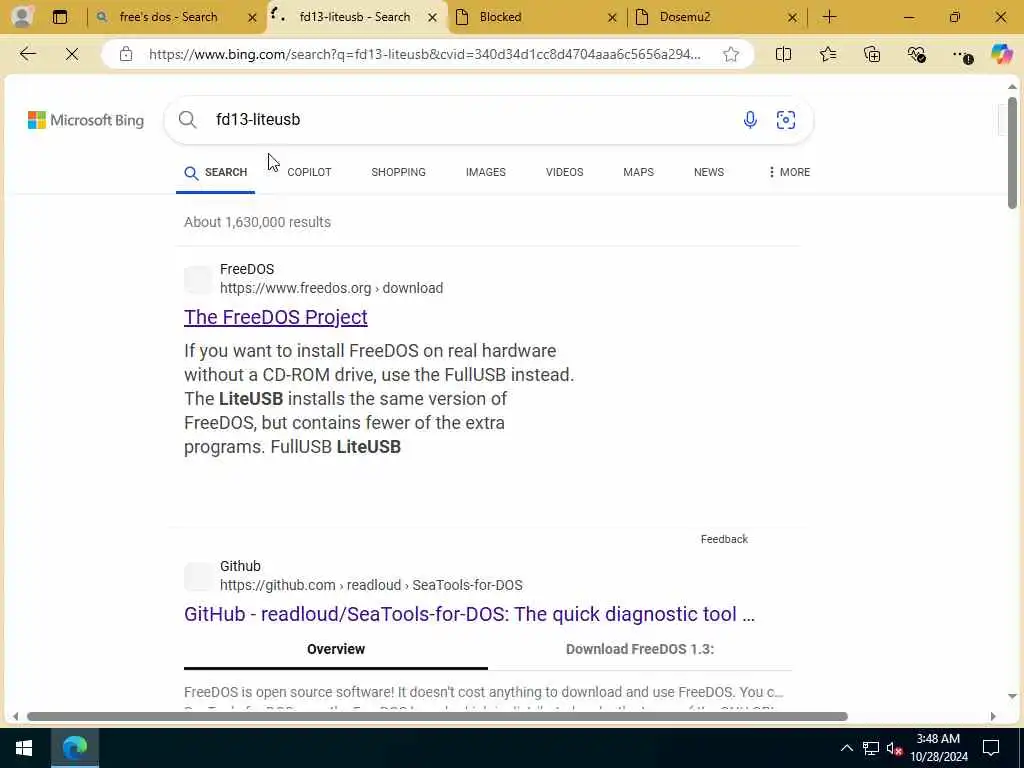Open Collections icon in toolbar
This screenshot has height=768, width=1024.
872,54
